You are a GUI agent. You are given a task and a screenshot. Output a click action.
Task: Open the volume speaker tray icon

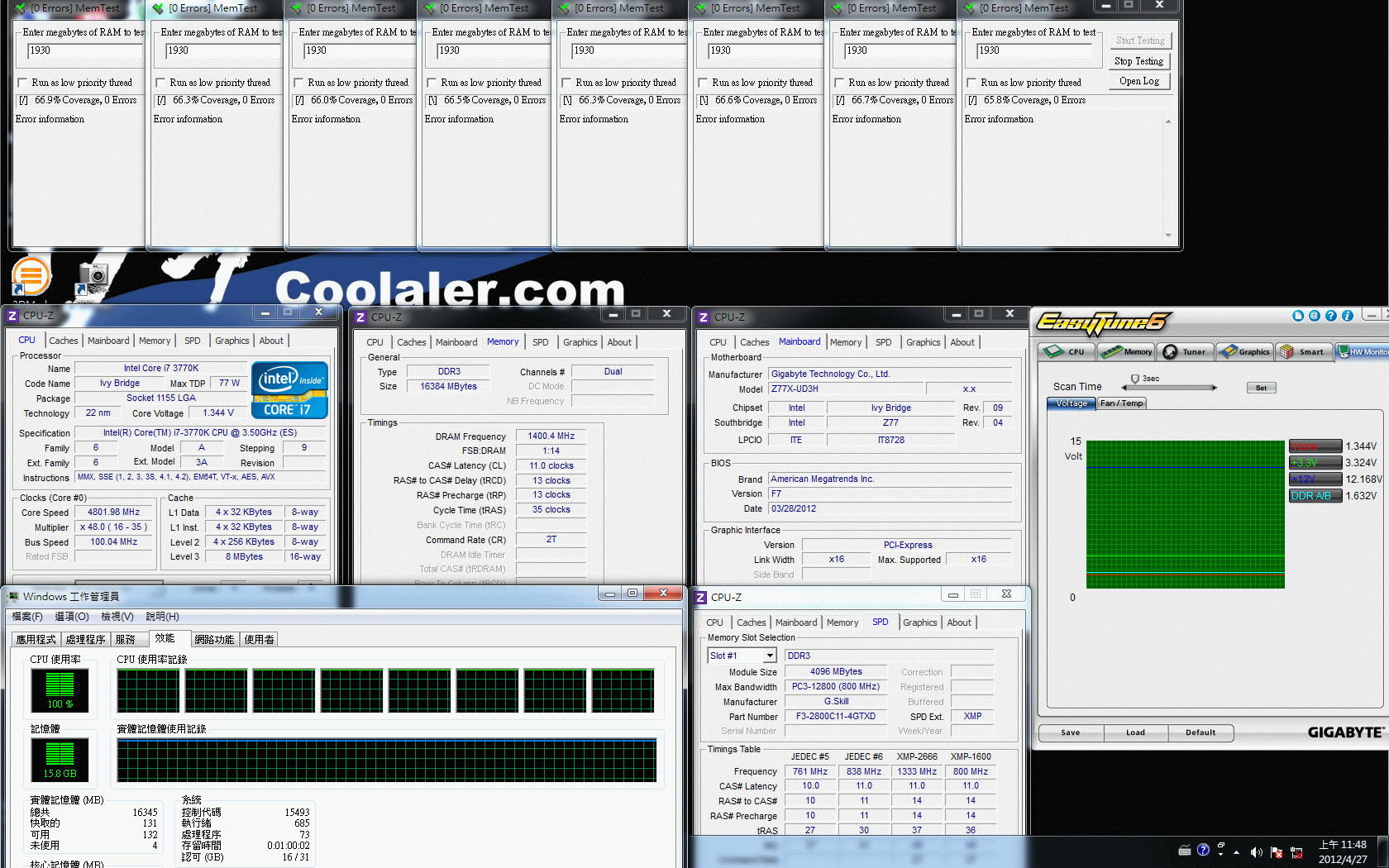click(1257, 852)
